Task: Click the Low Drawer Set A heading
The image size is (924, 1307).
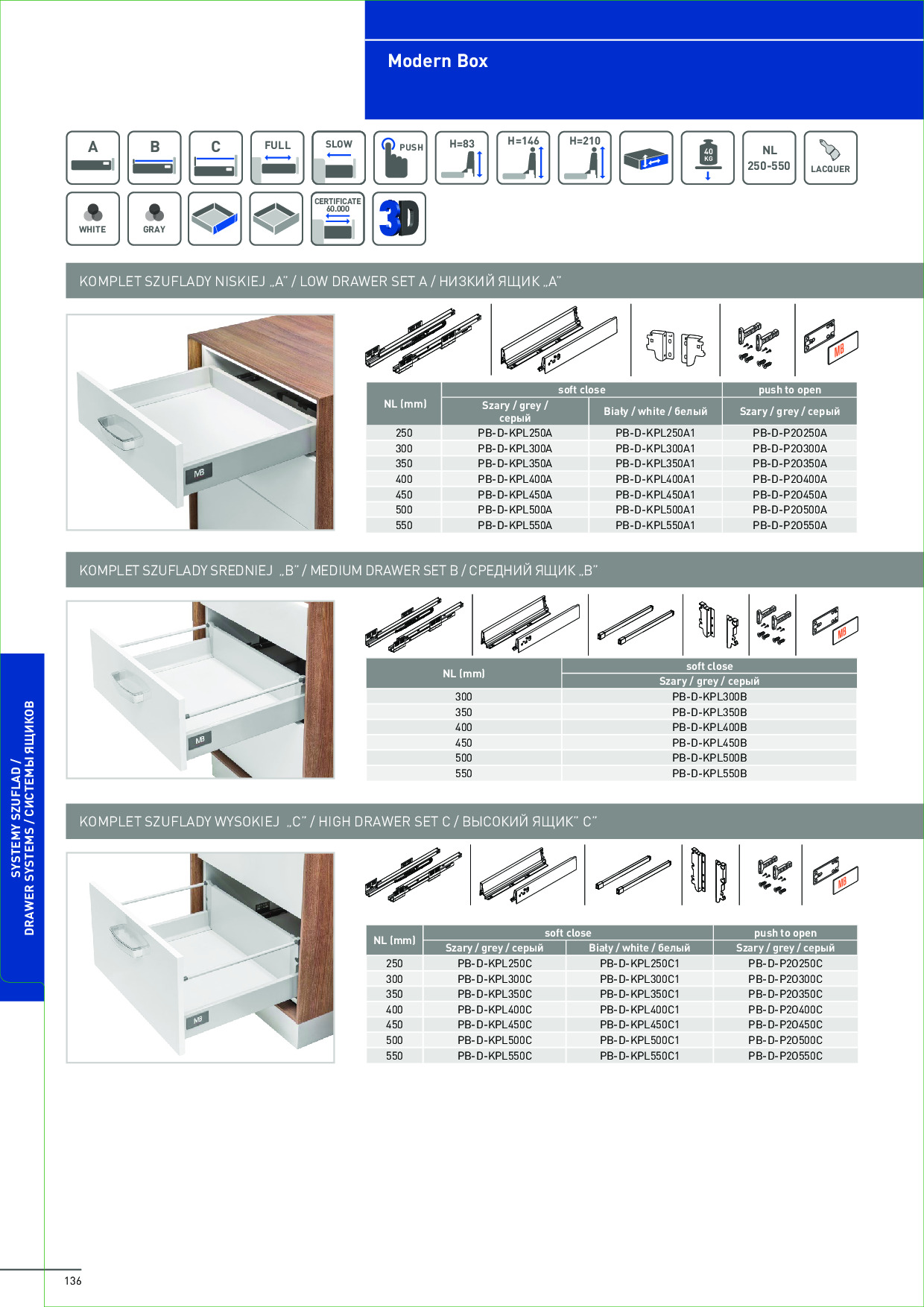Action: pos(320,281)
